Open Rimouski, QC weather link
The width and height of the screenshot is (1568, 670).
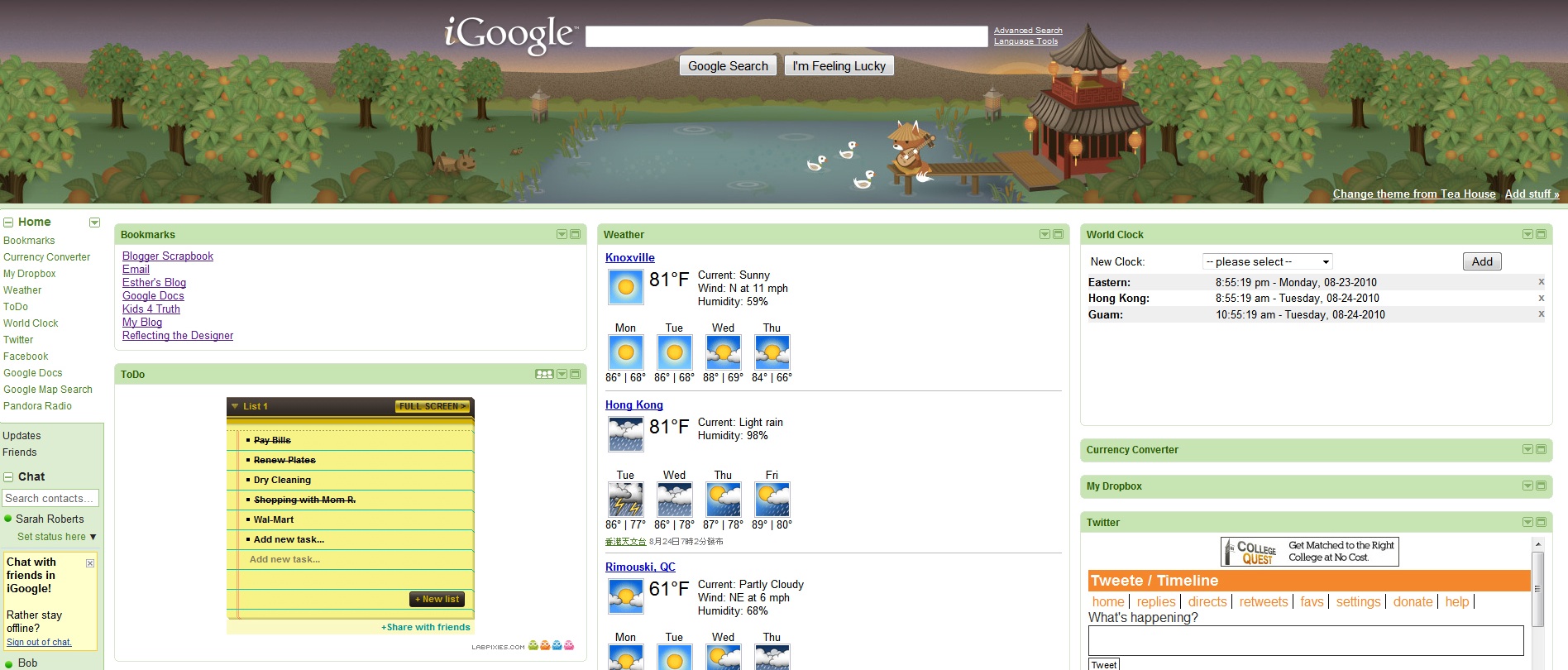[640, 567]
